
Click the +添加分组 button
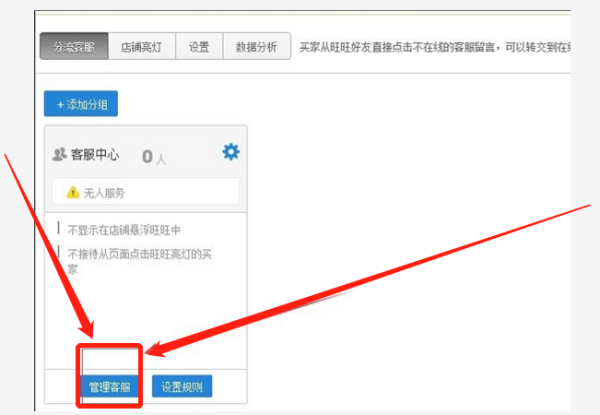click(81, 104)
